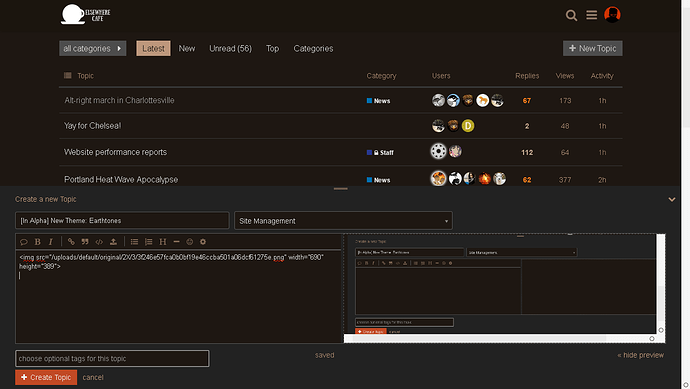Switch to the Categories tab

tap(313, 48)
